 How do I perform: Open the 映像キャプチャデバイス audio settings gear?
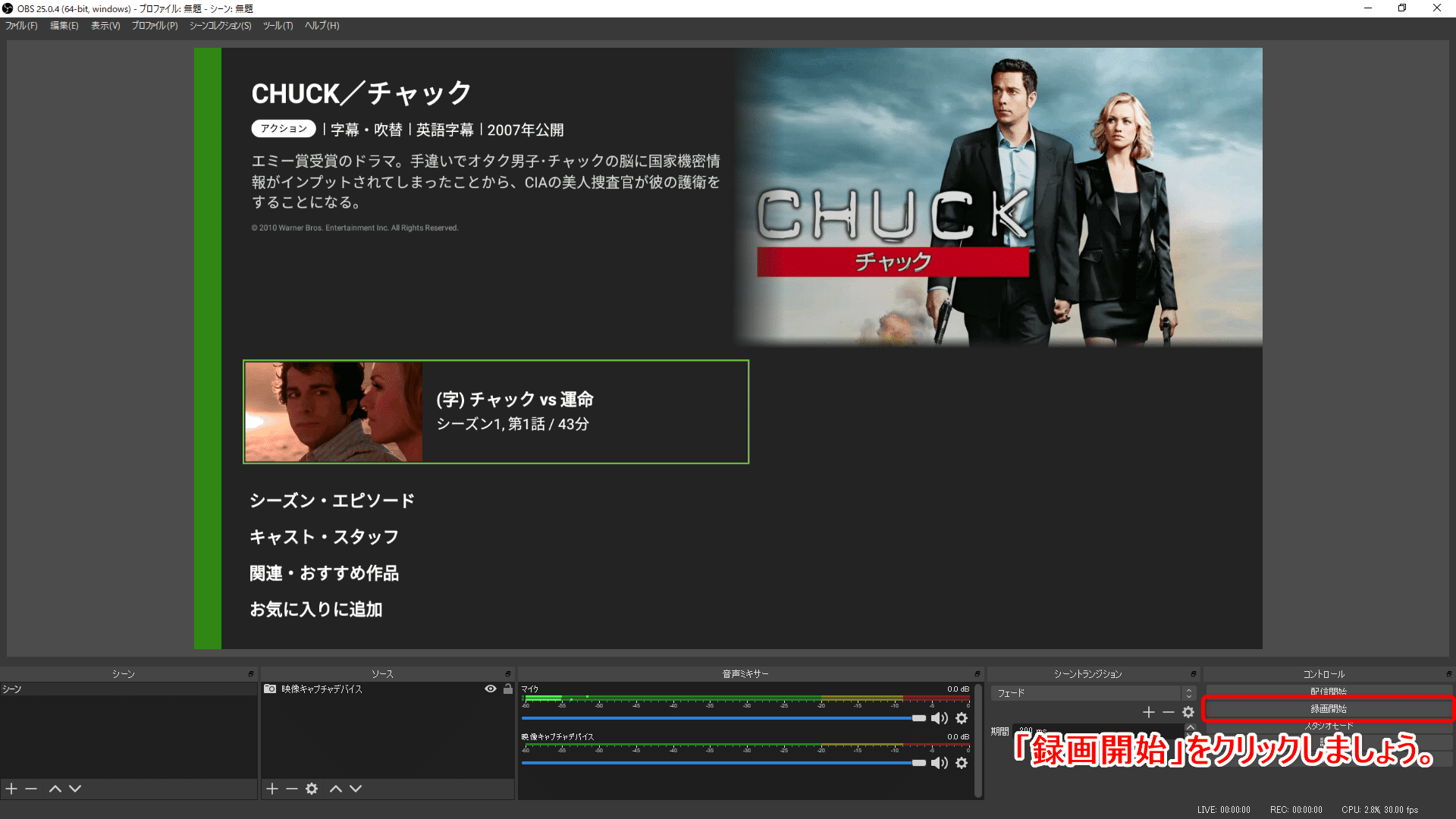click(x=962, y=763)
